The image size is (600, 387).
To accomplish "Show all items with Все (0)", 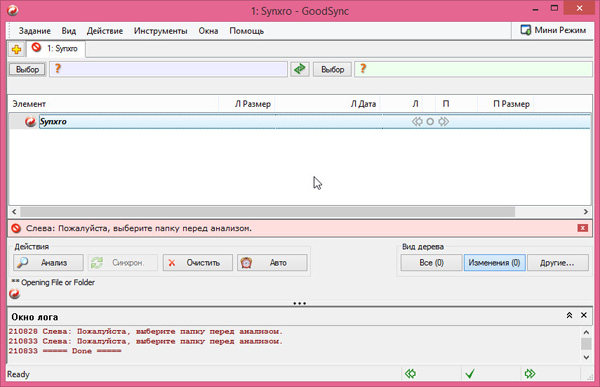I will click(431, 263).
